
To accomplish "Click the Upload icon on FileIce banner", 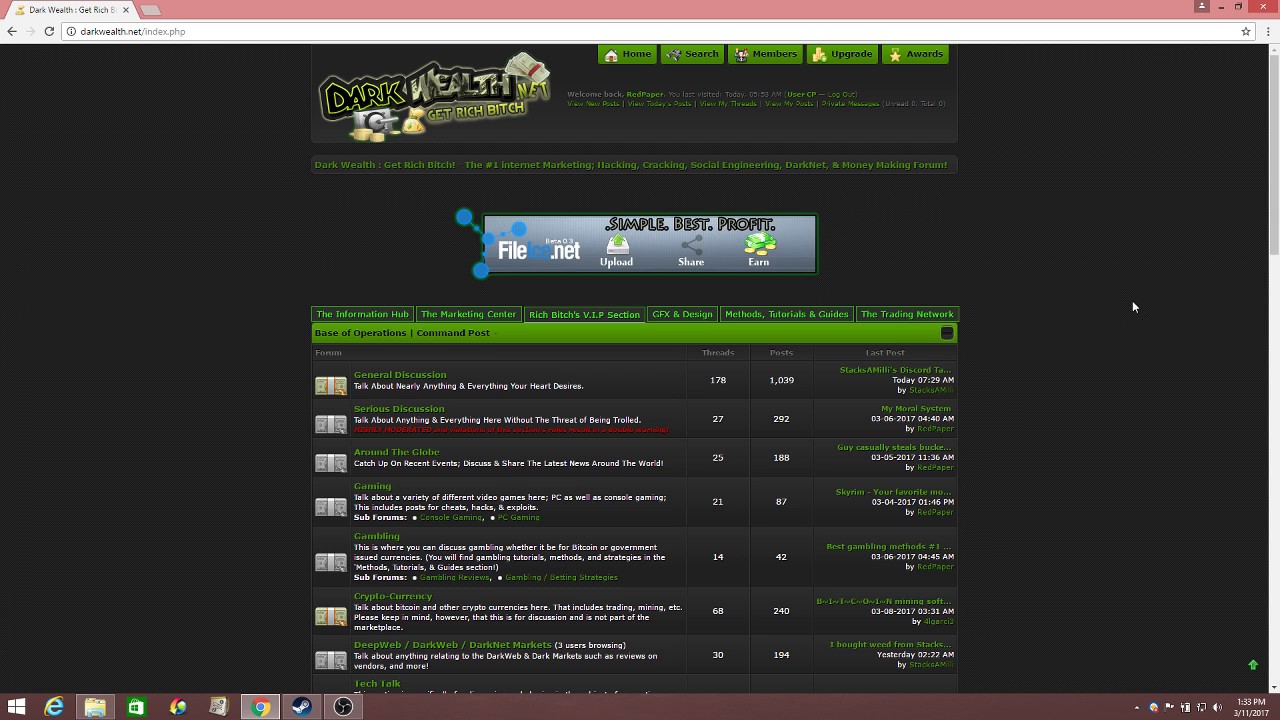I will tap(617, 250).
